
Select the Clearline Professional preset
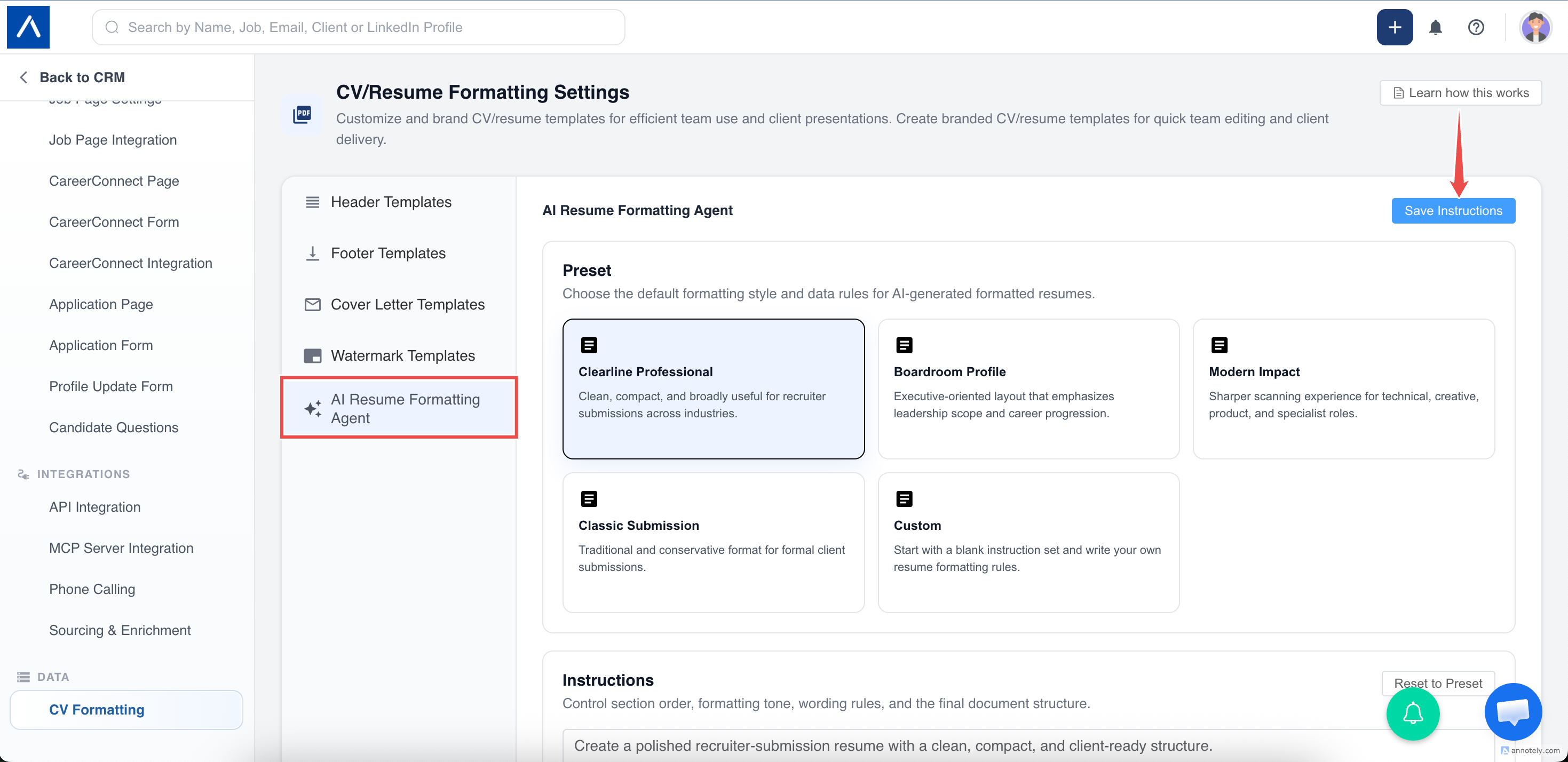coord(714,389)
